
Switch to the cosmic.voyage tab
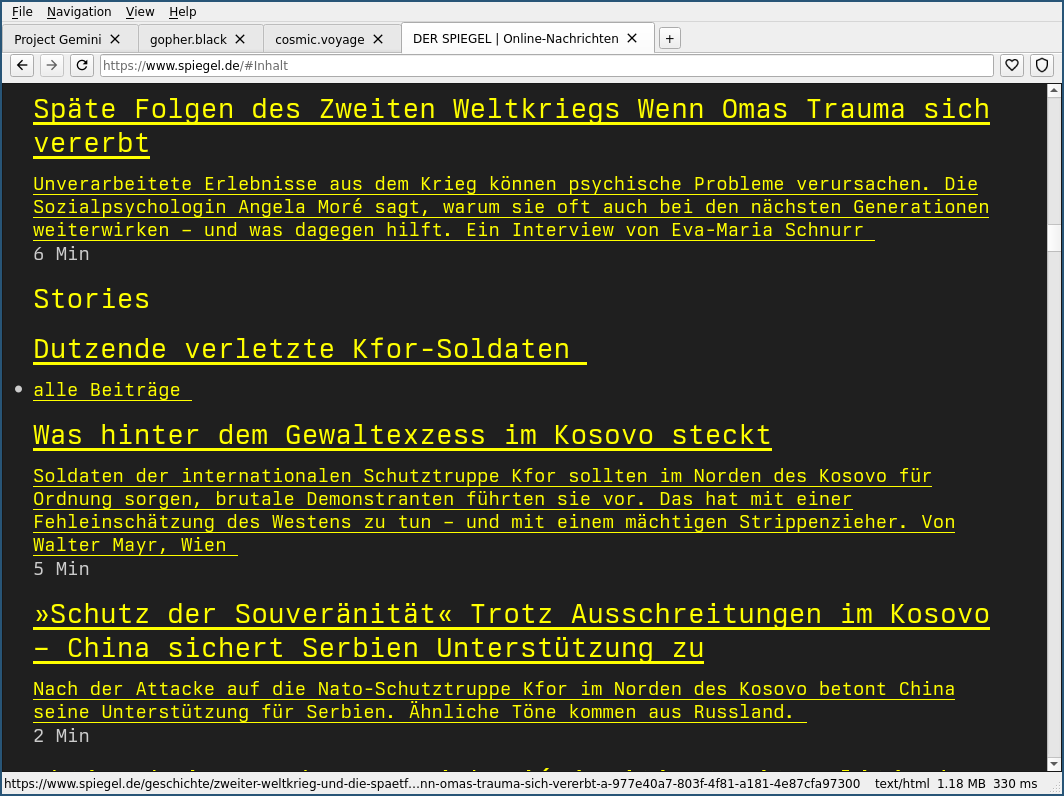pyautogui.click(x=332, y=39)
